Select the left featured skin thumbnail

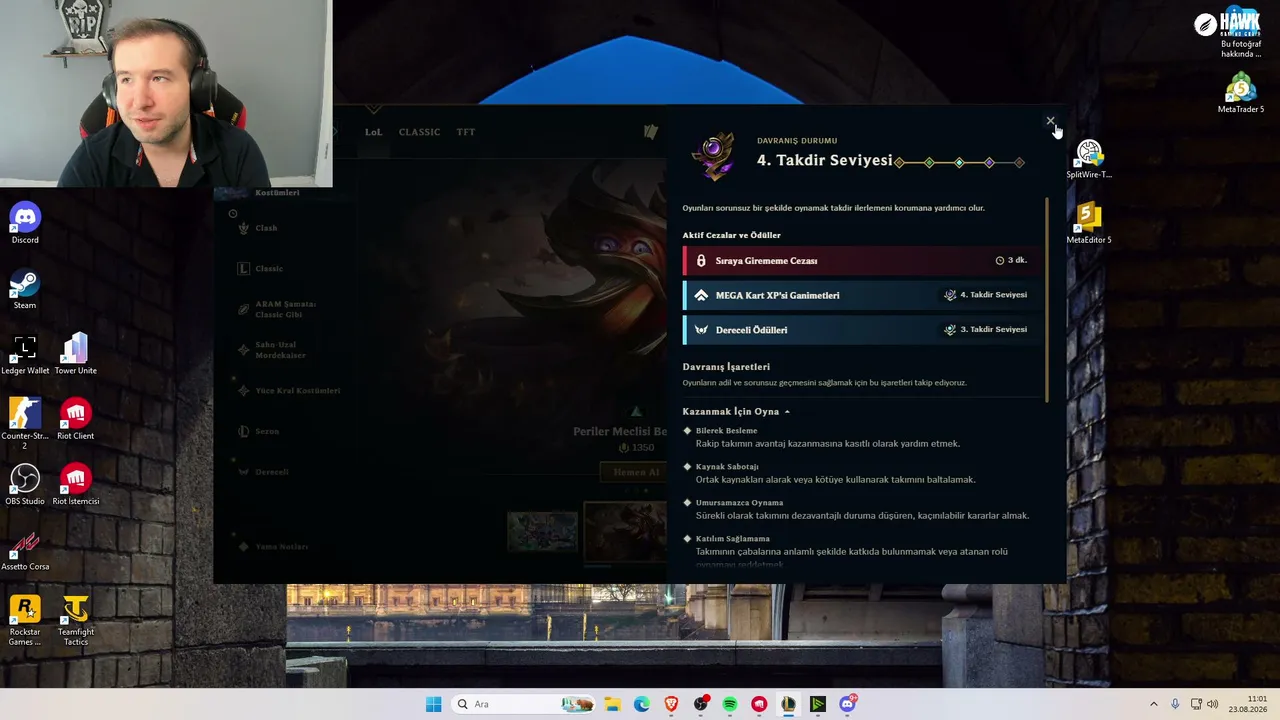click(x=542, y=532)
